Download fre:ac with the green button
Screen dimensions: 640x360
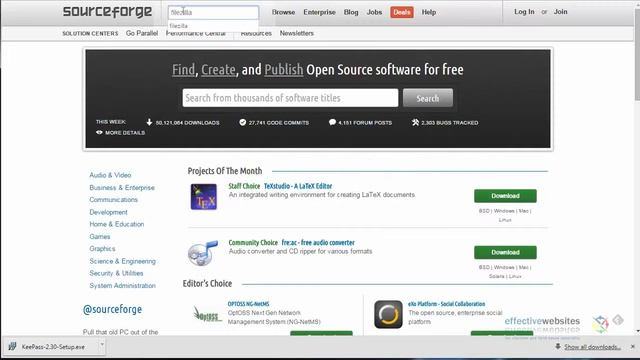tap(505, 252)
